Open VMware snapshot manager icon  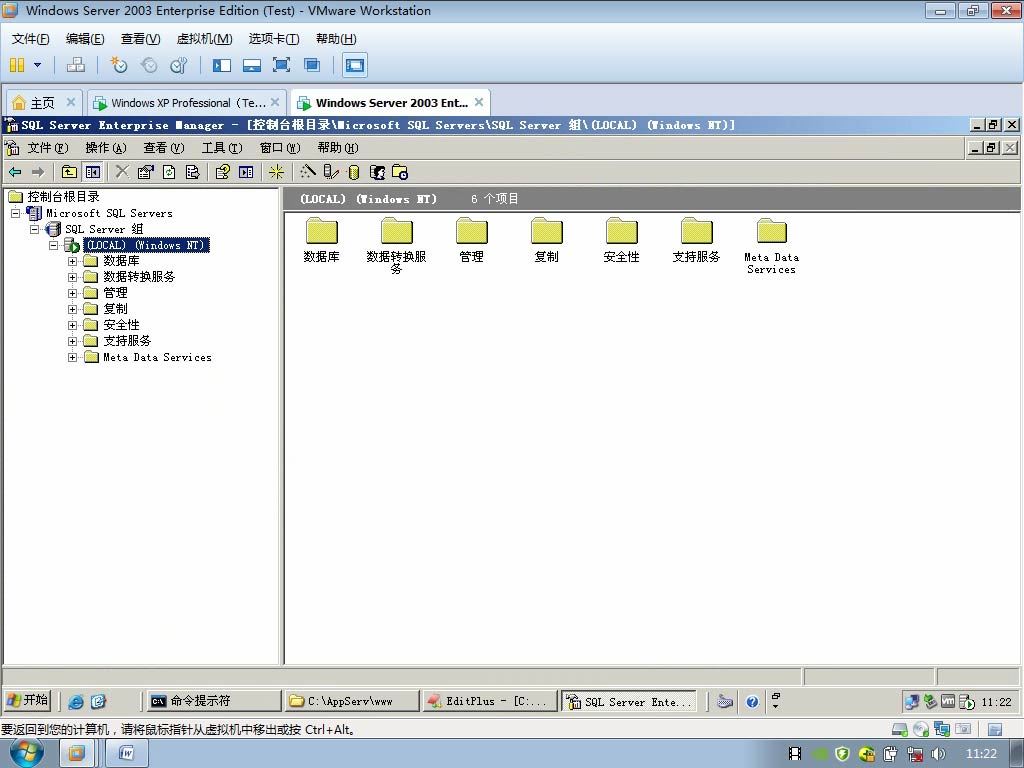click(178, 65)
